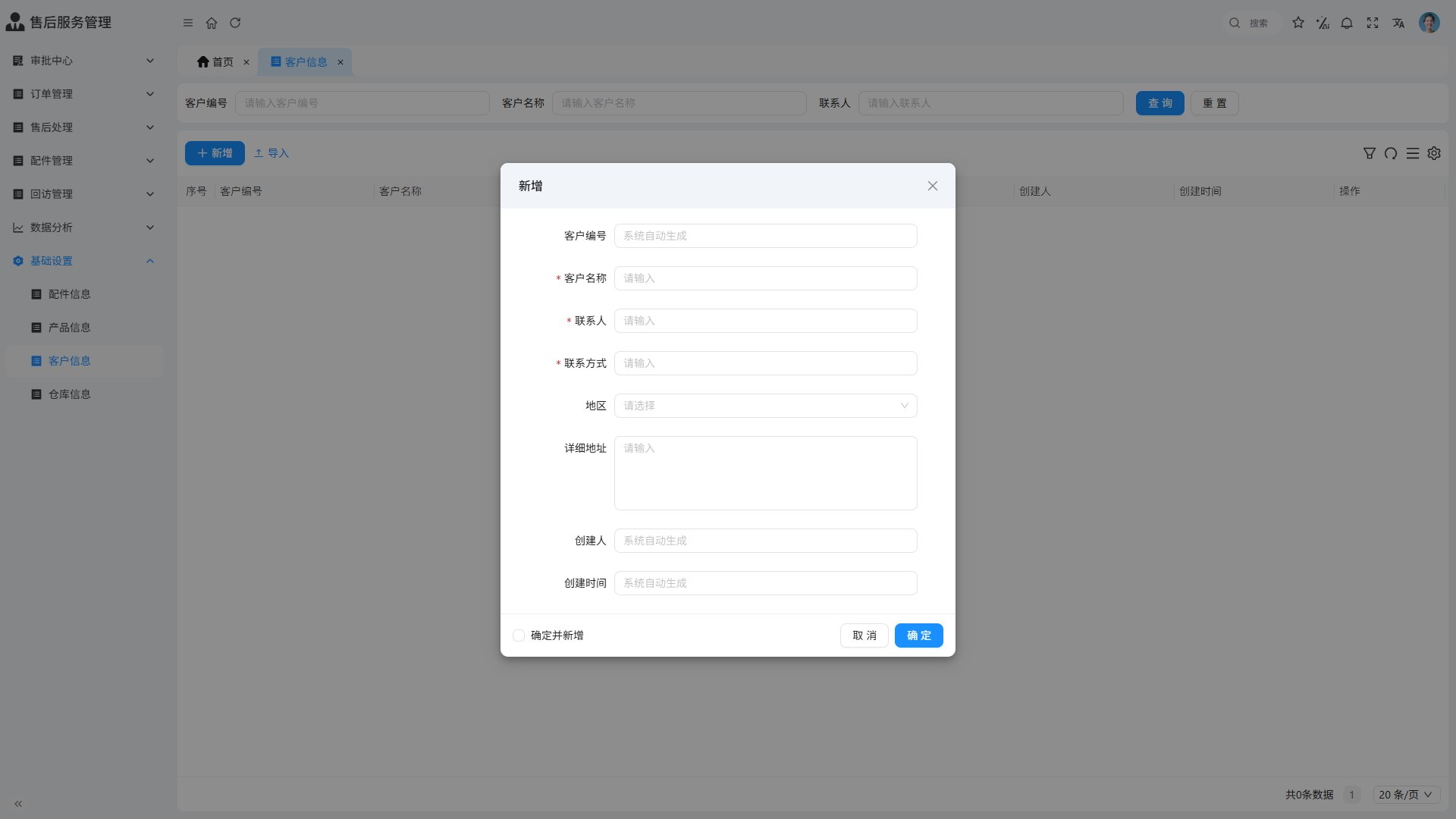The height and width of the screenshot is (819, 1456).
Task: Open the notification bell
Action: (1347, 23)
